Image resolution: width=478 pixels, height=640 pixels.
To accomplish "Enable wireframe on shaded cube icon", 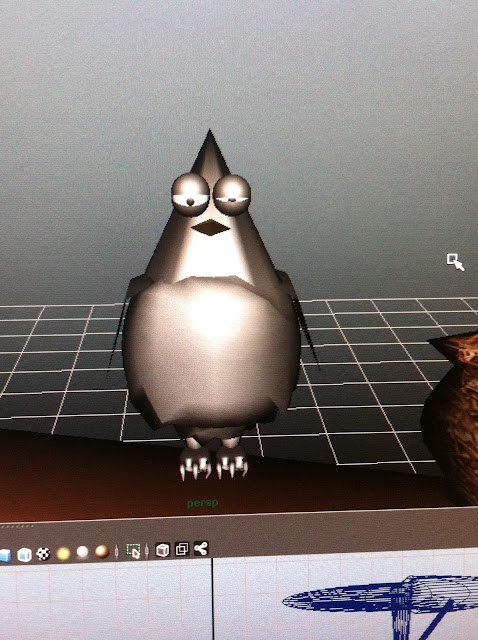I will click(x=24, y=554).
